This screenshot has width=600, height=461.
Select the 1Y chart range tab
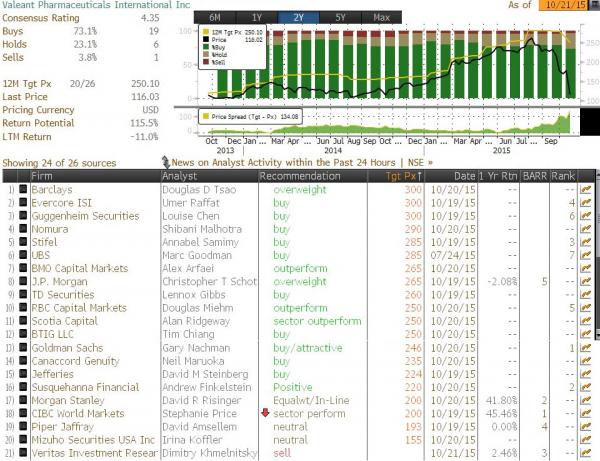(x=256, y=18)
